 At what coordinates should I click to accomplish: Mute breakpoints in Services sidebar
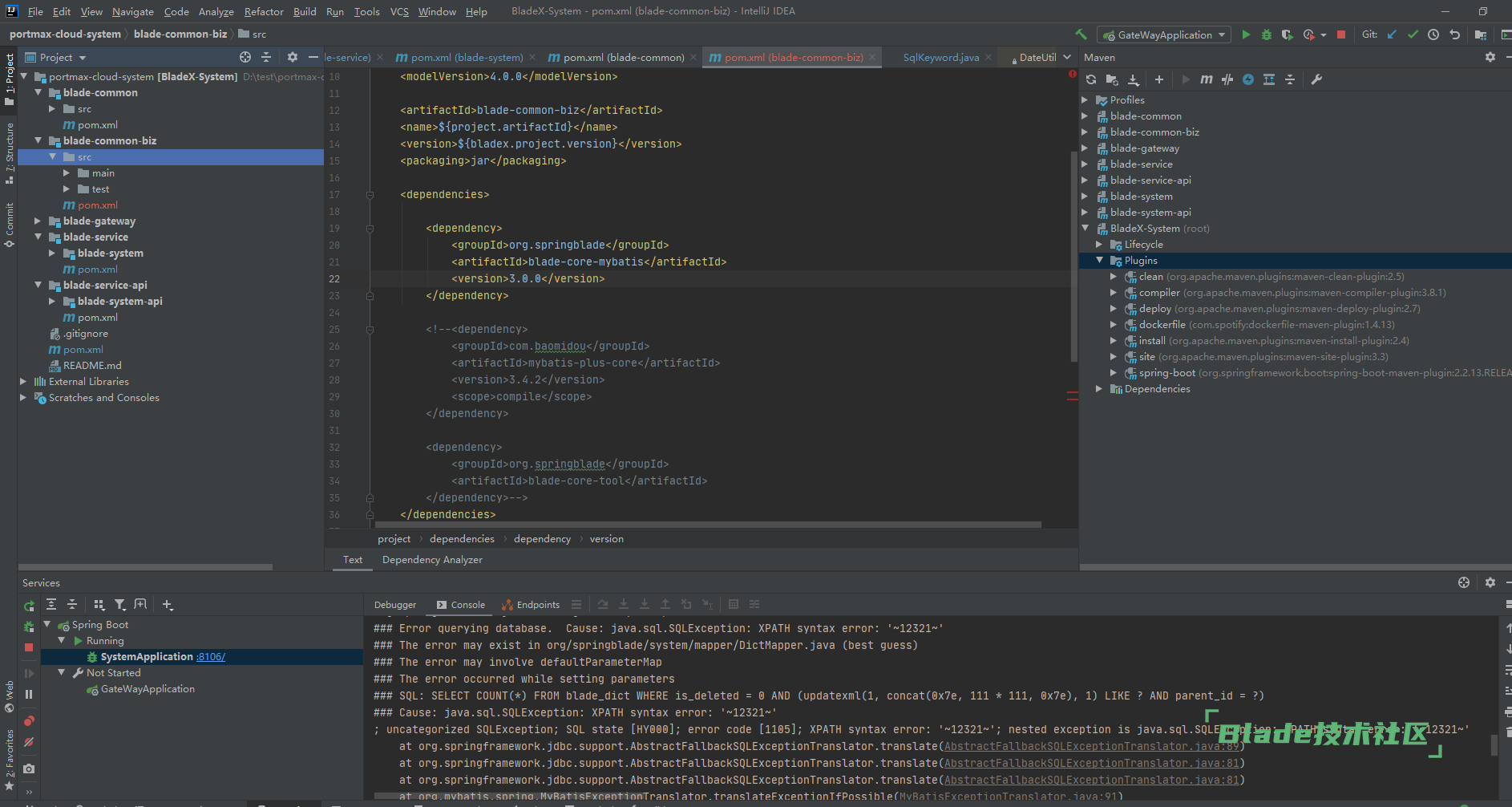pos(29,742)
